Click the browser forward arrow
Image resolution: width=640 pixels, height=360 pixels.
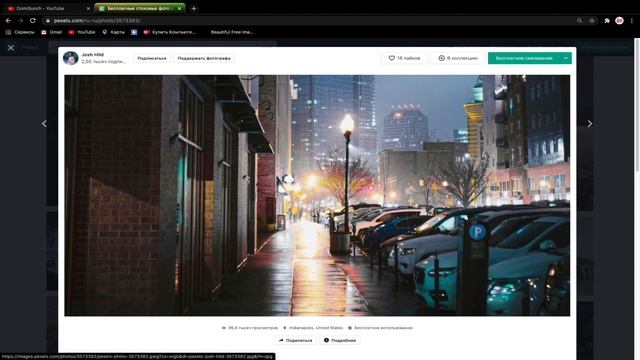20,20
